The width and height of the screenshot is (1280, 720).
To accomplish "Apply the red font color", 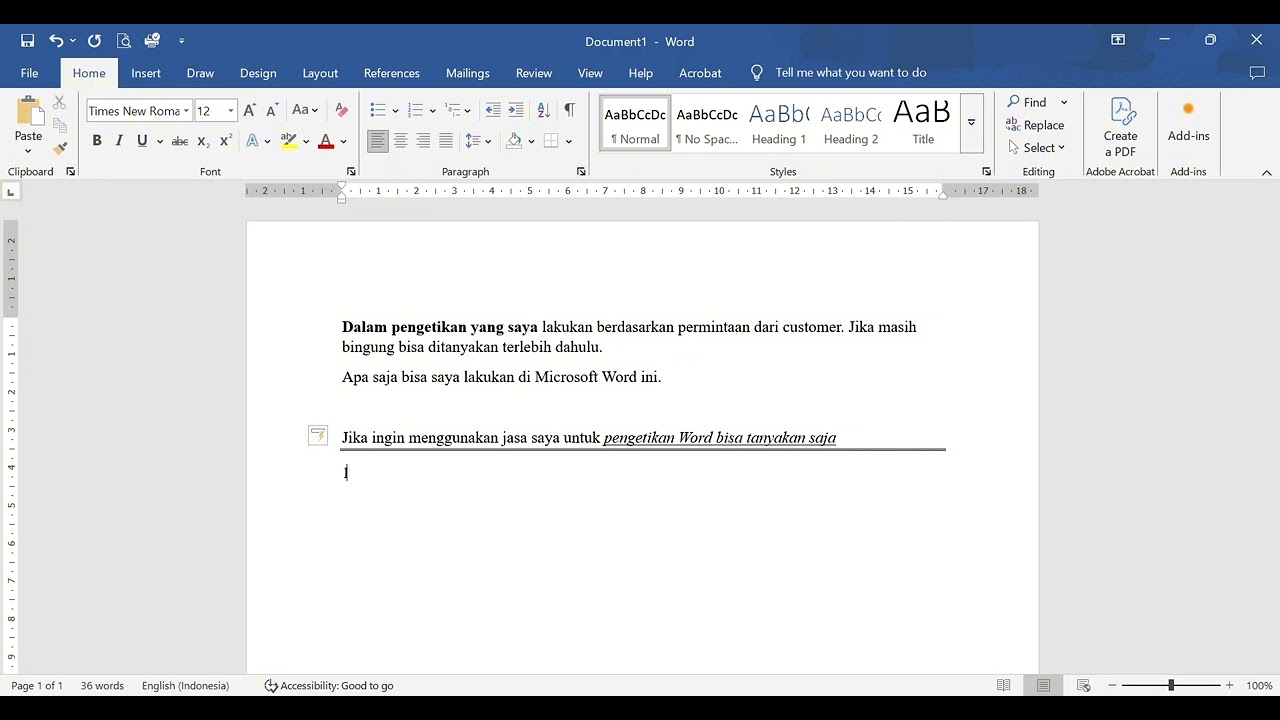I will coord(325,141).
